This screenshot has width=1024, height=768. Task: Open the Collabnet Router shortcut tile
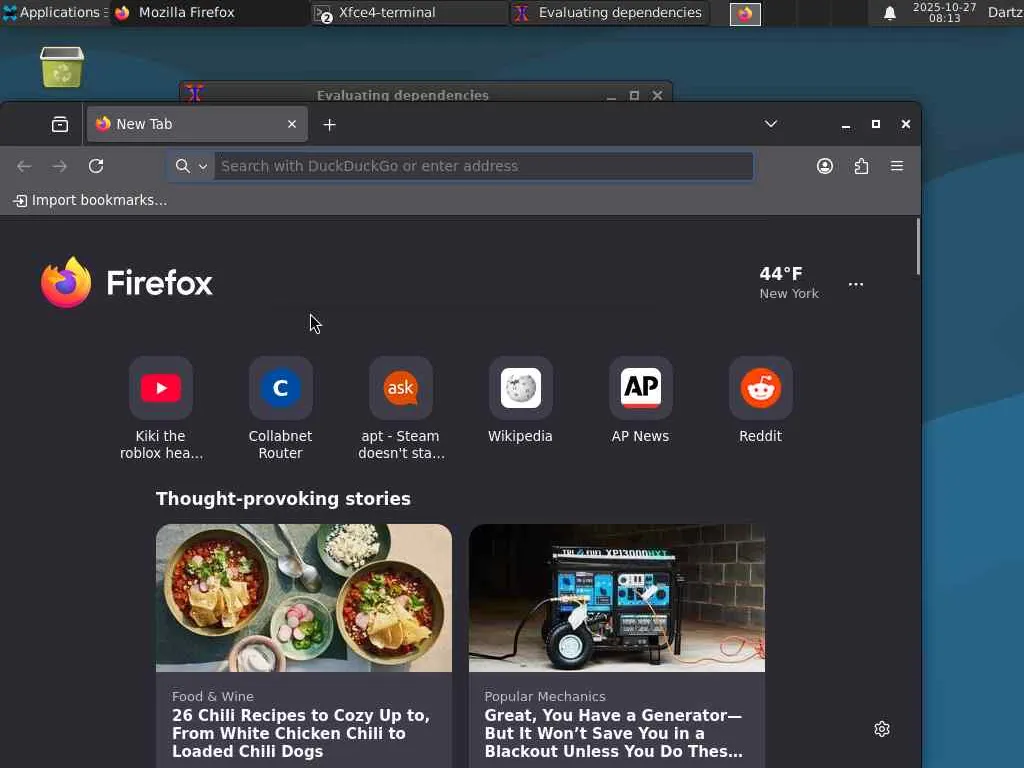tap(281, 408)
